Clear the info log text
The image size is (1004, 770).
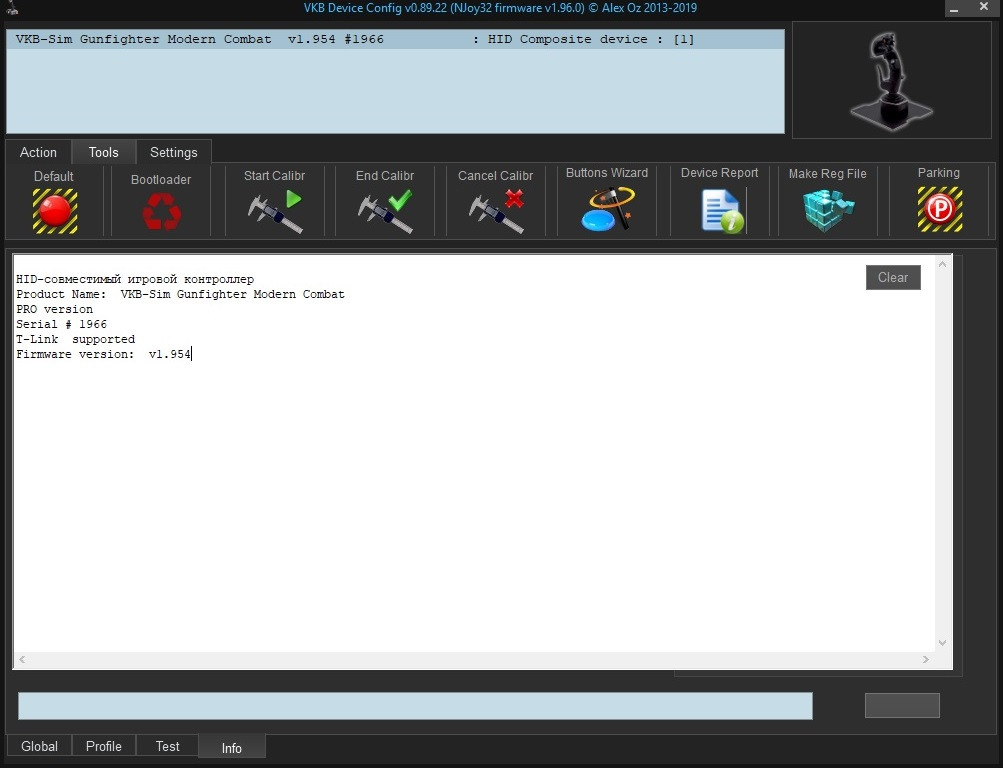pyautogui.click(x=893, y=277)
